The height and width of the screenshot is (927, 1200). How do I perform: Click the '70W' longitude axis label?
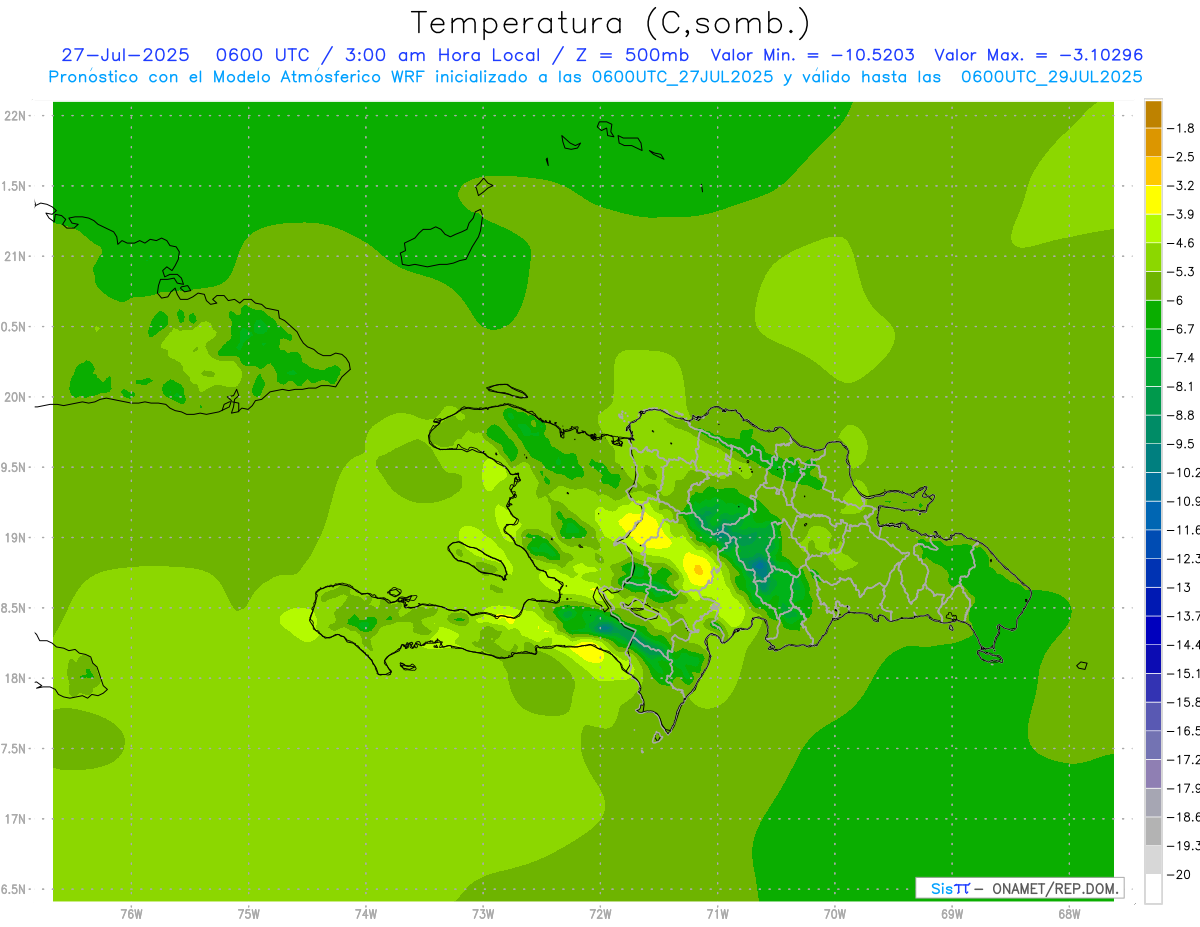[x=835, y=914]
